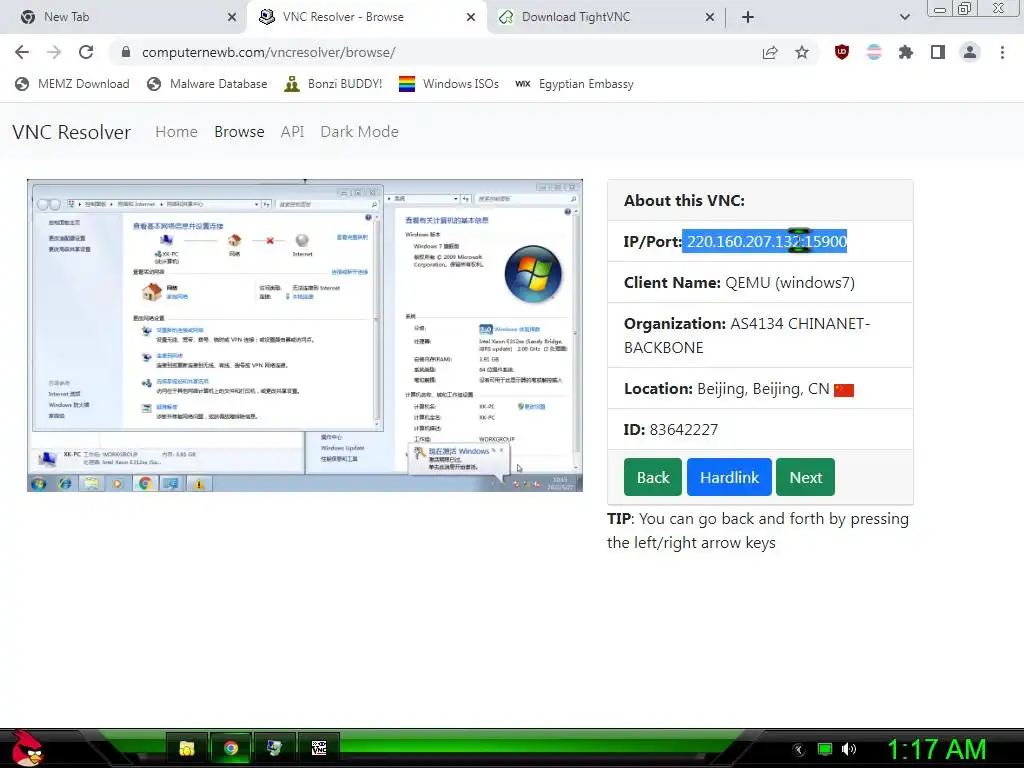Click the striped flag extension icon
The image size is (1024, 768).
pyautogui.click(x=874, y=52)
